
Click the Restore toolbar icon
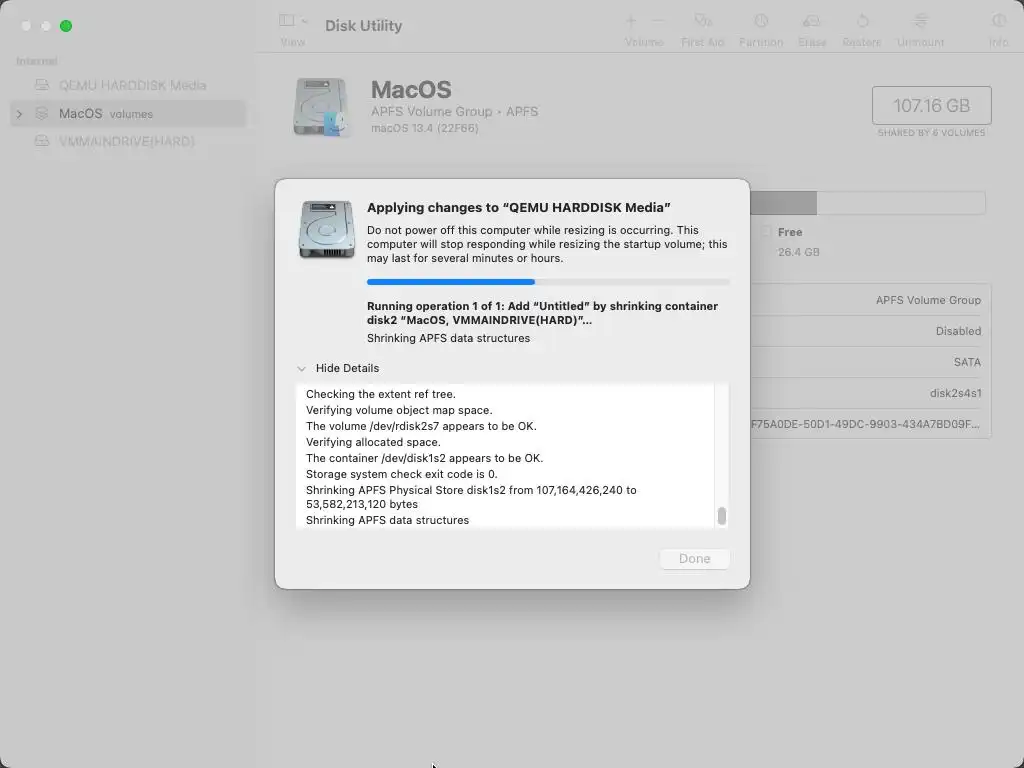[x=862, y=21]
